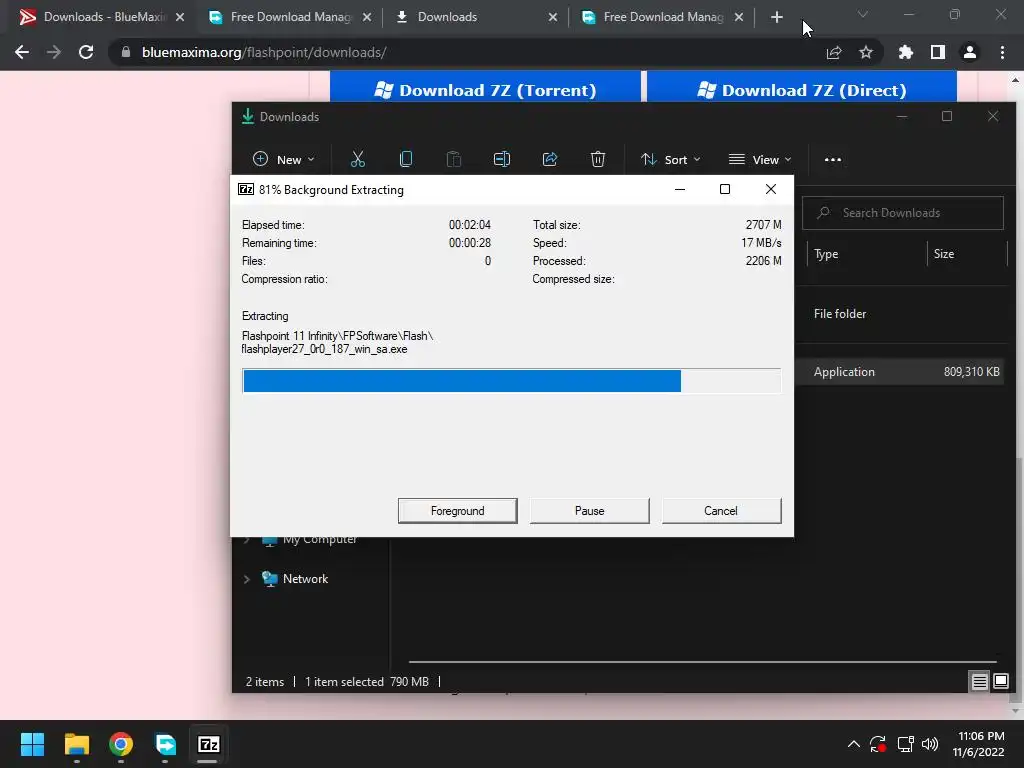This screenshot has height=768, width=1024.
Task: Go back in Chrome
Action: 22,52
